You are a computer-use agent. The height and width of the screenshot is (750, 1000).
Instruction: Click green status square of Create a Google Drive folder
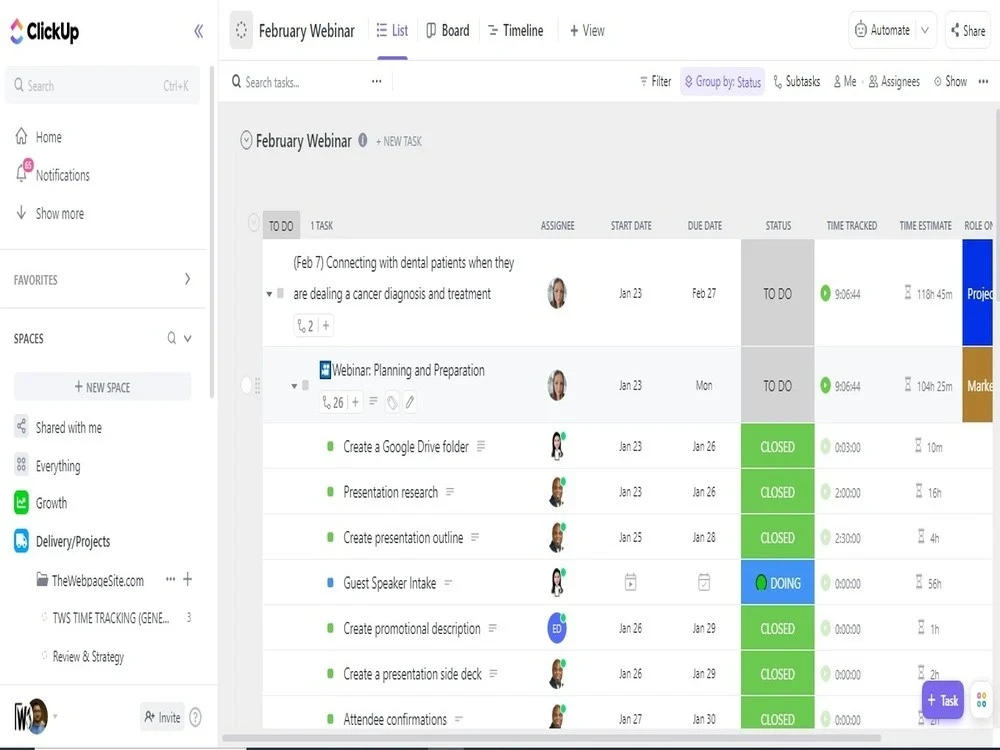330,446
